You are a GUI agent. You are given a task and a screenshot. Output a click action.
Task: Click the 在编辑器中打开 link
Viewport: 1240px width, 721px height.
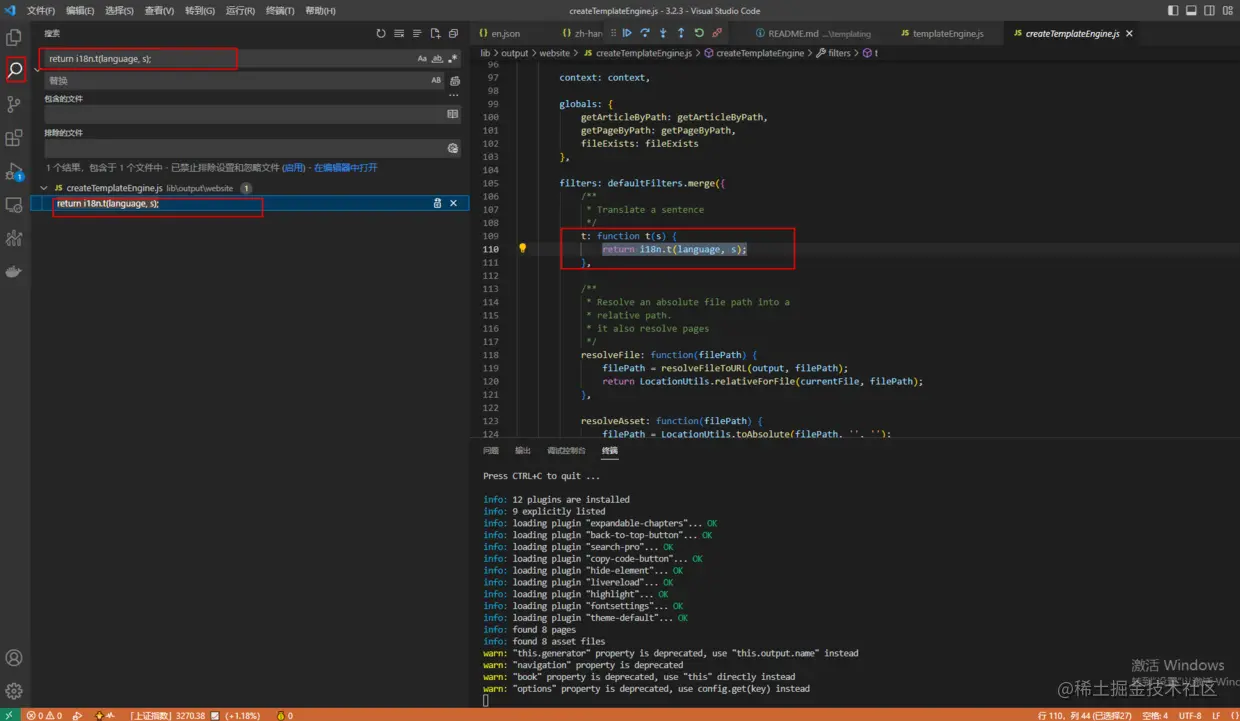click(346, 168)
